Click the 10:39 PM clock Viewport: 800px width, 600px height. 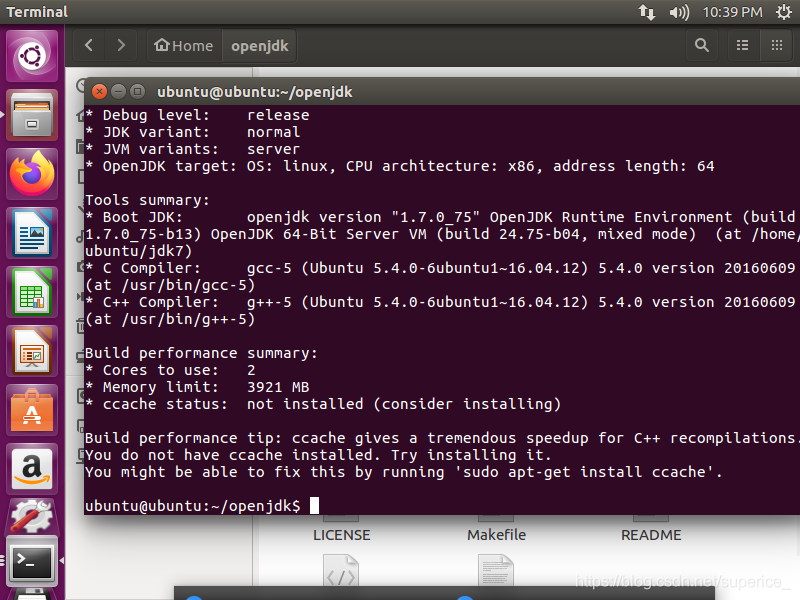[x=732, y=12]
